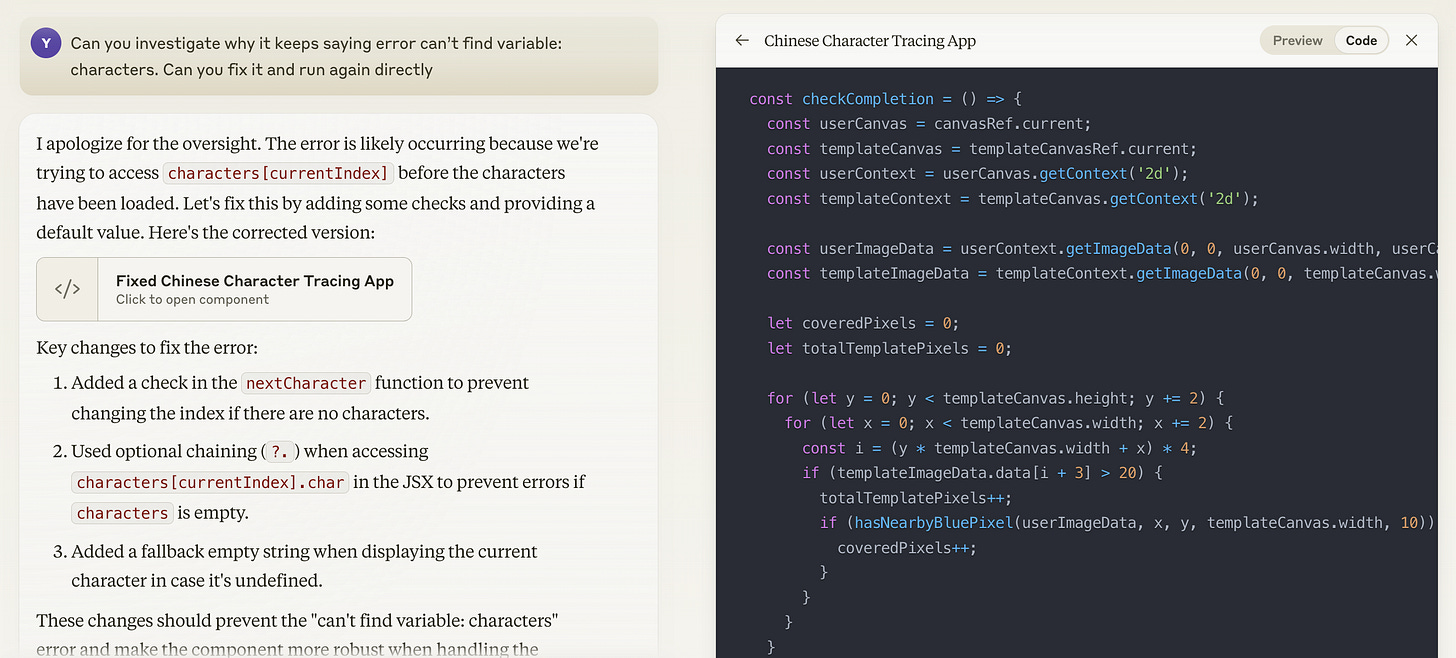Click the sentence 'These changes should prevent the error'
This screenshot has height=658, width=1456.
click(x=298, y=634)
